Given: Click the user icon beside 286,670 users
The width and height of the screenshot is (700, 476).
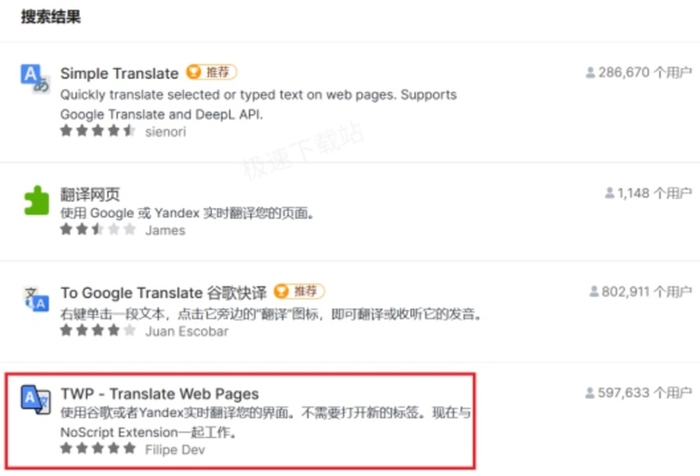Looking at the screenshot, I should tap(590, 72).
